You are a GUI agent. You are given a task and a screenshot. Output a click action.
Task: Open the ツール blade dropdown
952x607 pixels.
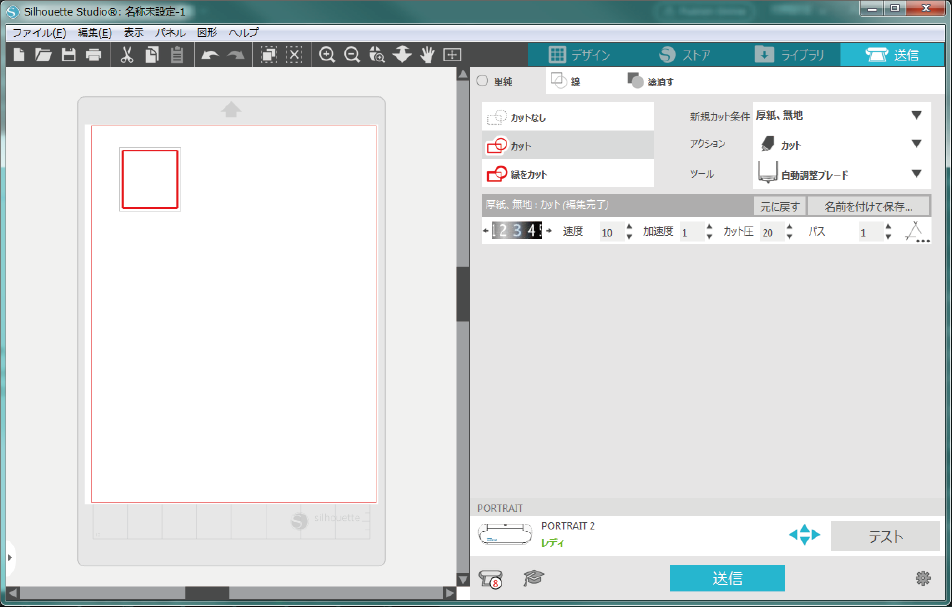tap(842, 174)
